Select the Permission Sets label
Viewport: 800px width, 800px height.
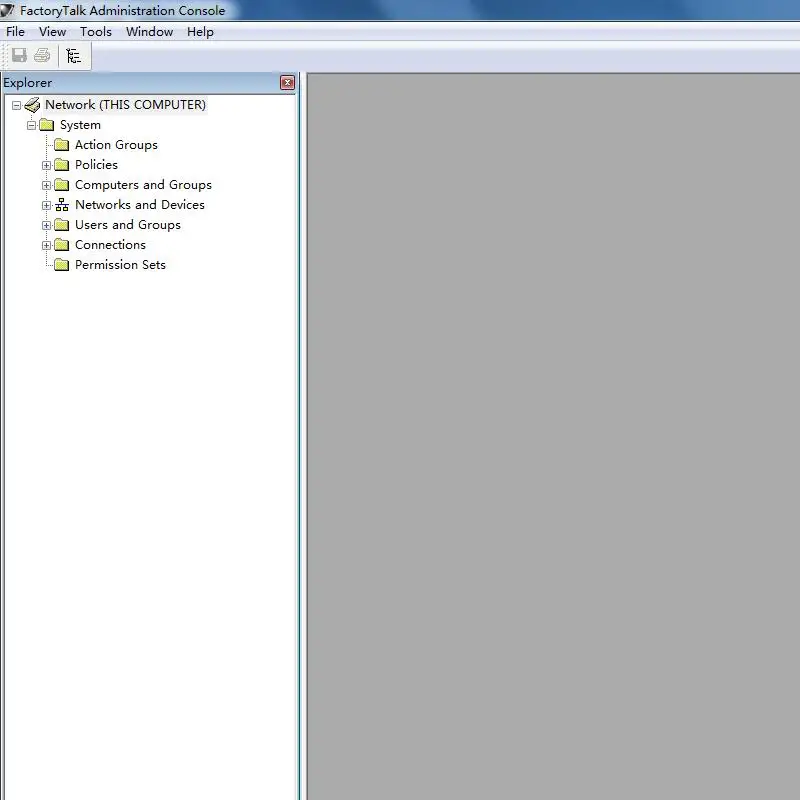coord(120,265)
